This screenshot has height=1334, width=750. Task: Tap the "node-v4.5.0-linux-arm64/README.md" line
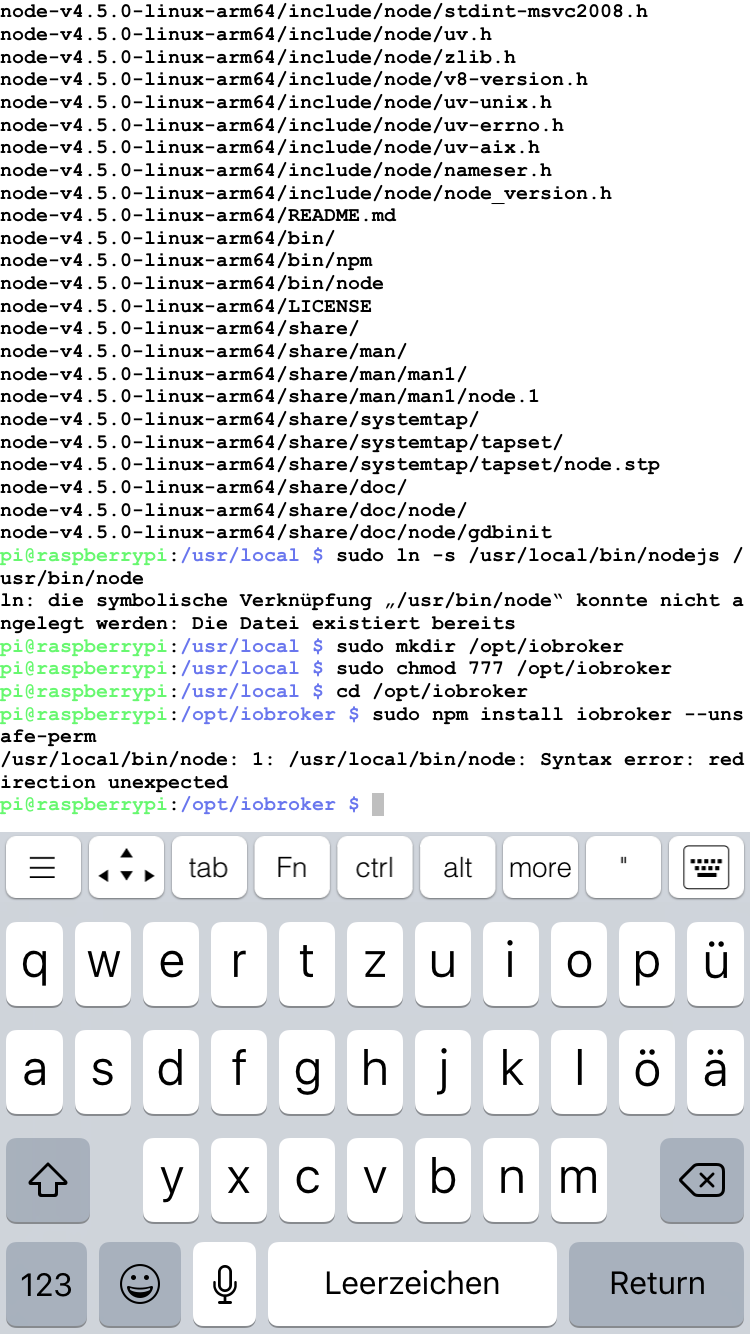point(198,215)
